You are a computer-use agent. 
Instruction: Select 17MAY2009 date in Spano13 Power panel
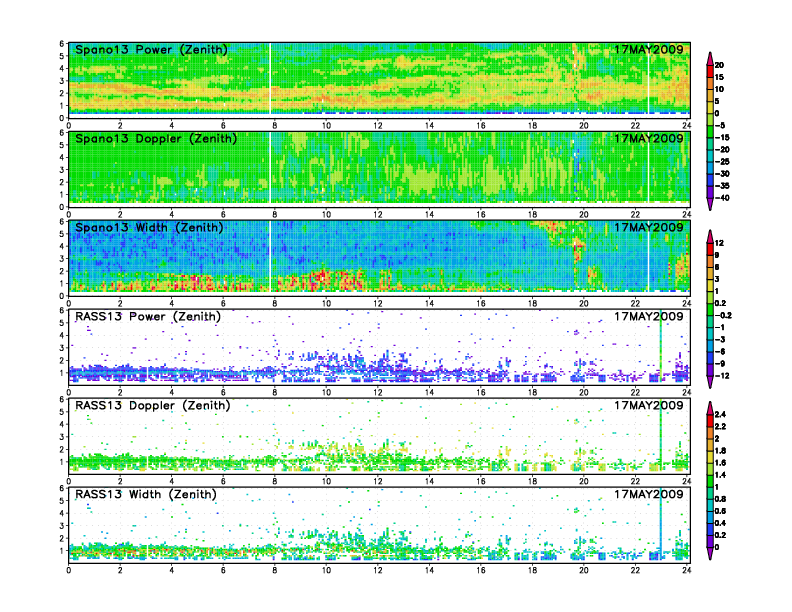[x=649, y=49]
